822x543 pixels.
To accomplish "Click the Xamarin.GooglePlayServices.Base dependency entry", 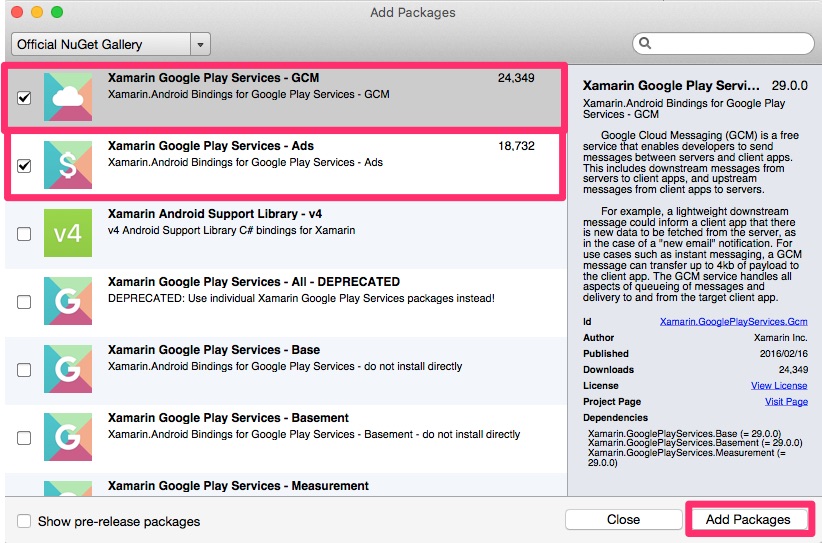I will pyautogui.click(x=684, y=433).
